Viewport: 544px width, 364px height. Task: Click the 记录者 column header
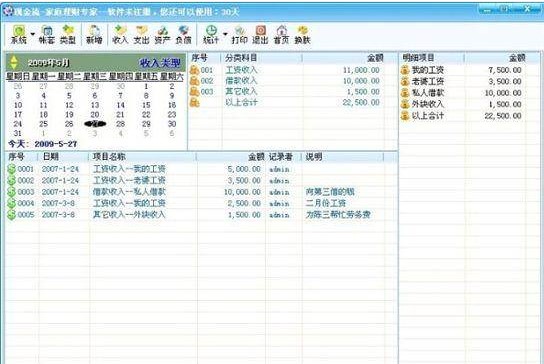(280, 157)
